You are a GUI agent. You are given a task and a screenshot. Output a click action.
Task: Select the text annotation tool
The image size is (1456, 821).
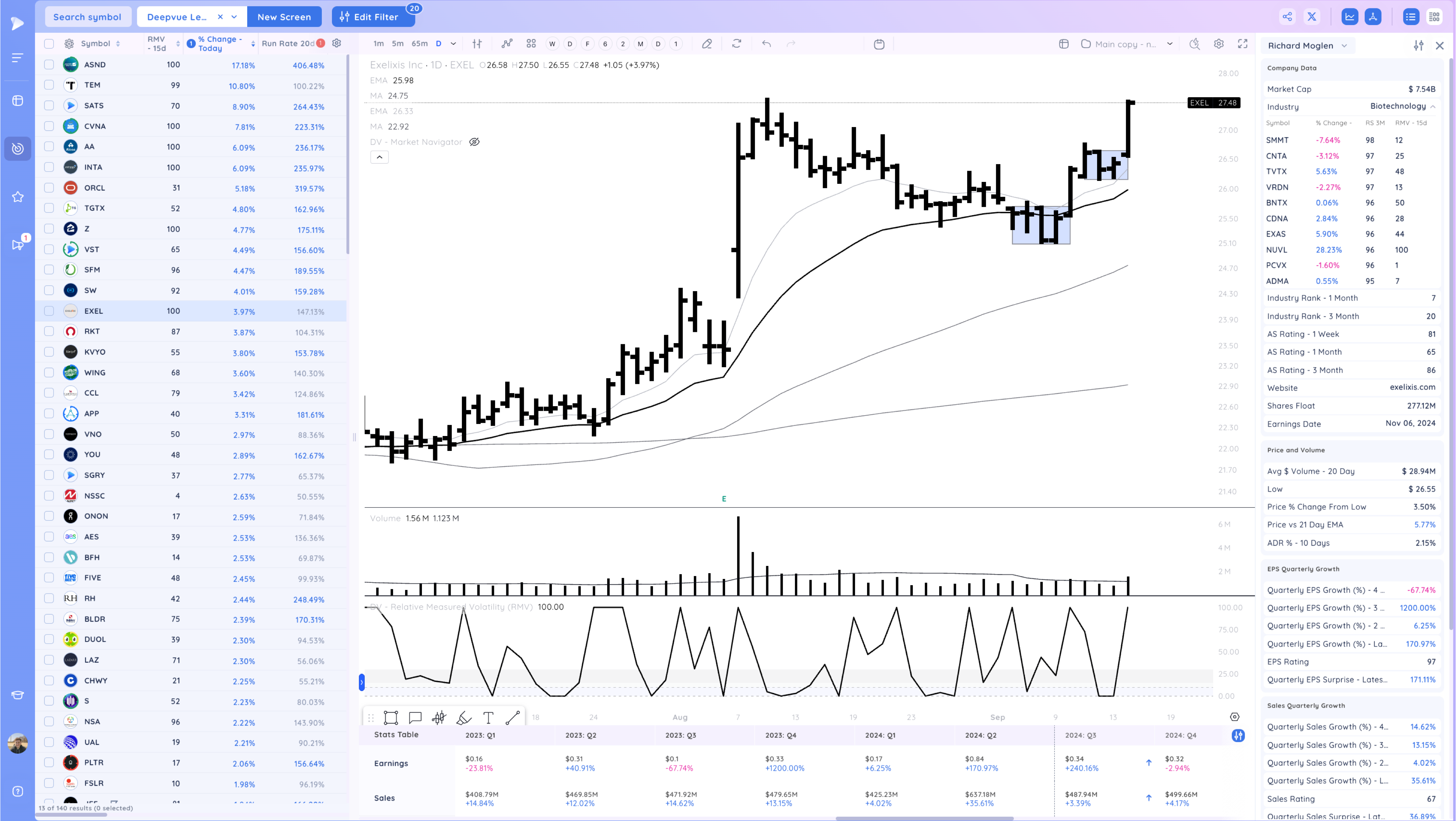tap(488, 718)
